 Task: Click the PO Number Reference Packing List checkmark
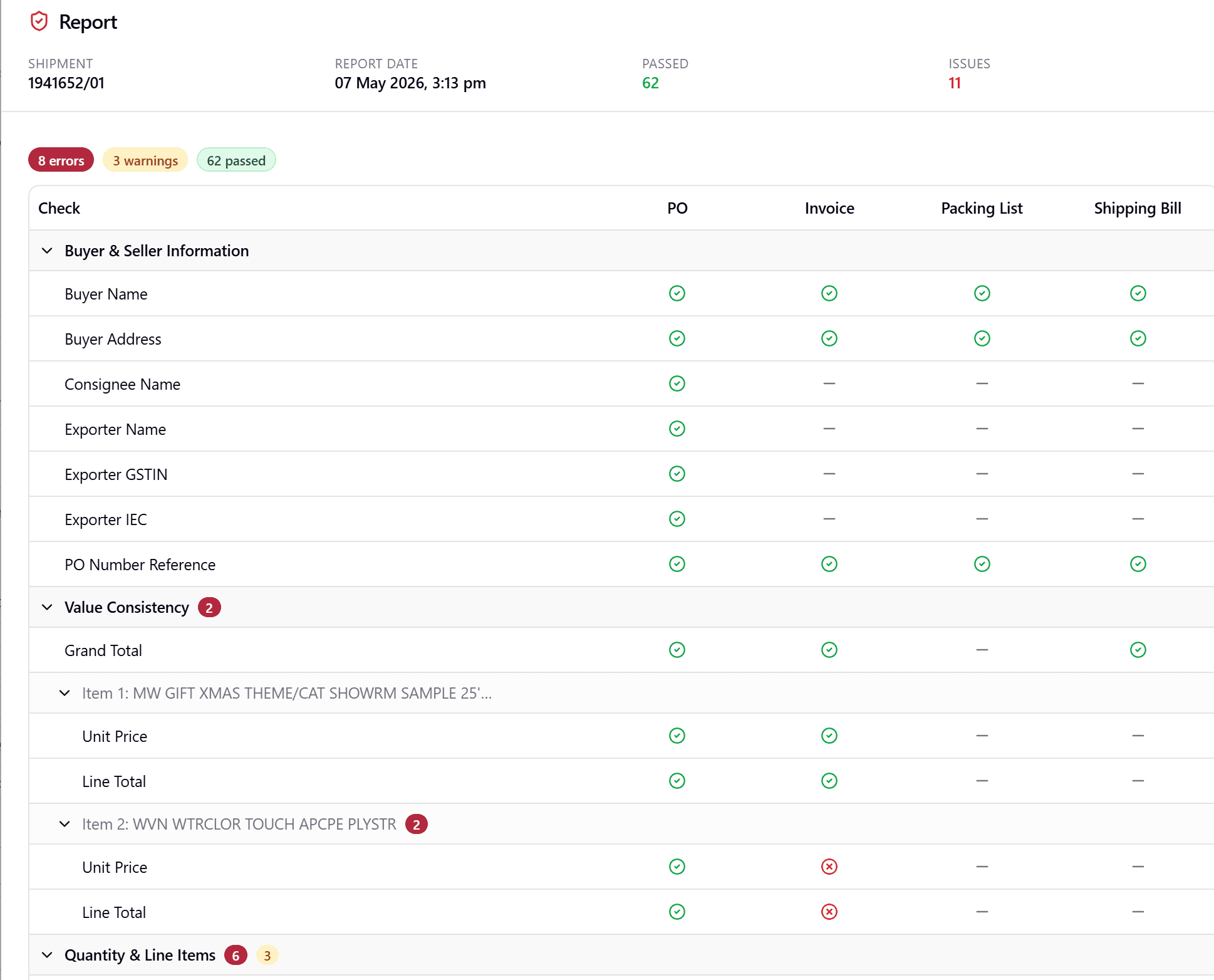pos(982,564)
